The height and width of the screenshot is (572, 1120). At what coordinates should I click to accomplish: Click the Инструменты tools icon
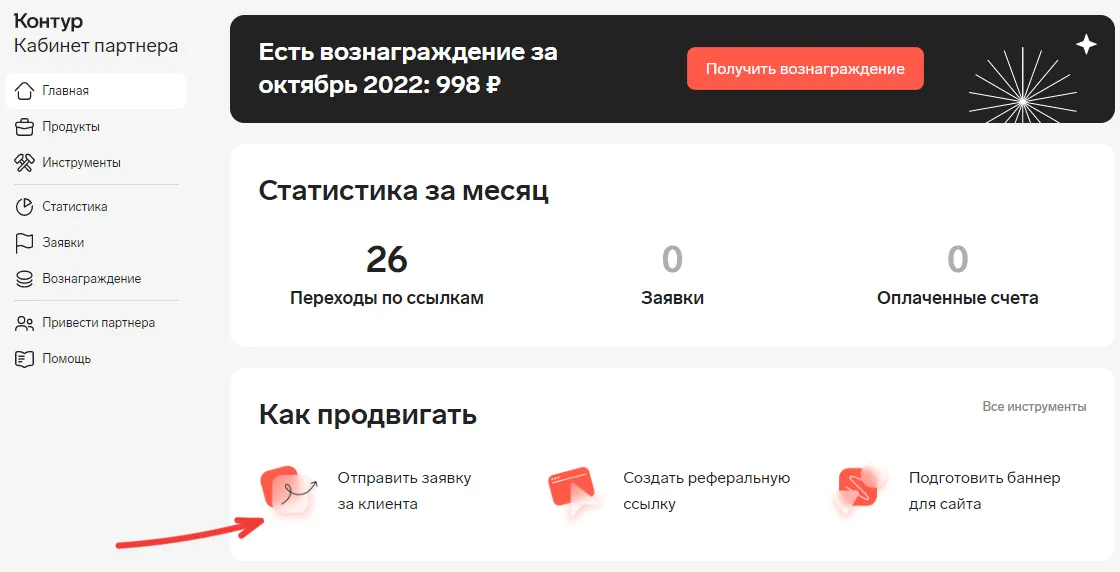coord(24,163)
